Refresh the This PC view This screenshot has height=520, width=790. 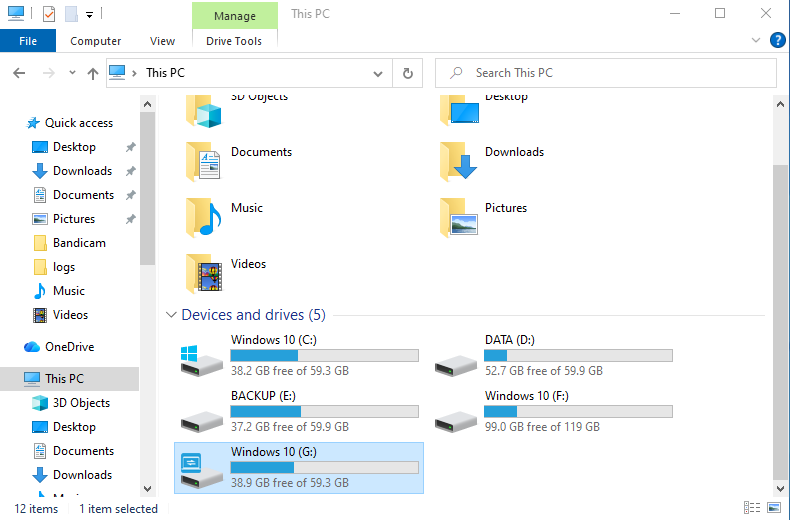pyautogui.click(x=408, y=73)
